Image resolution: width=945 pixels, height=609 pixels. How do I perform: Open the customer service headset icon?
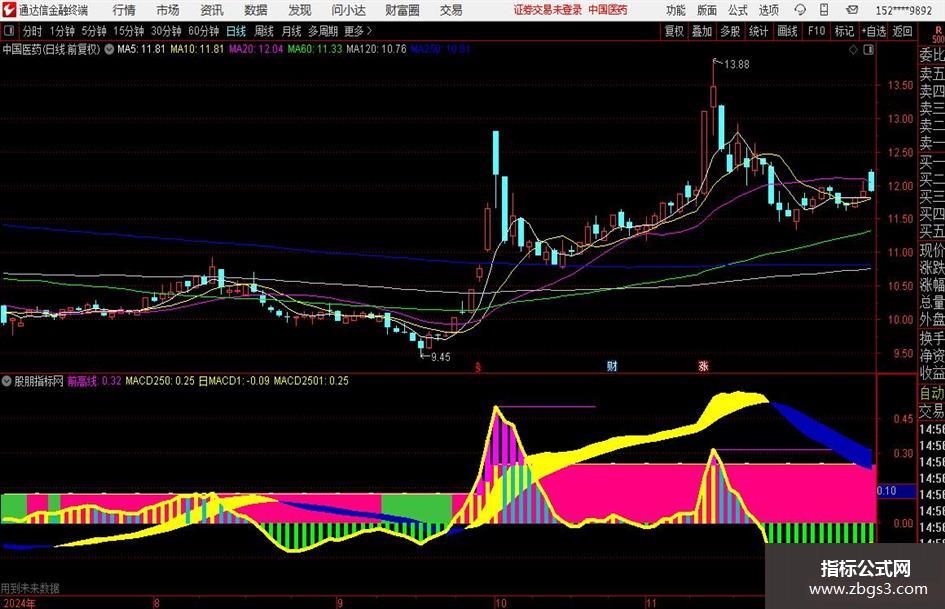[x=800, y=10]
